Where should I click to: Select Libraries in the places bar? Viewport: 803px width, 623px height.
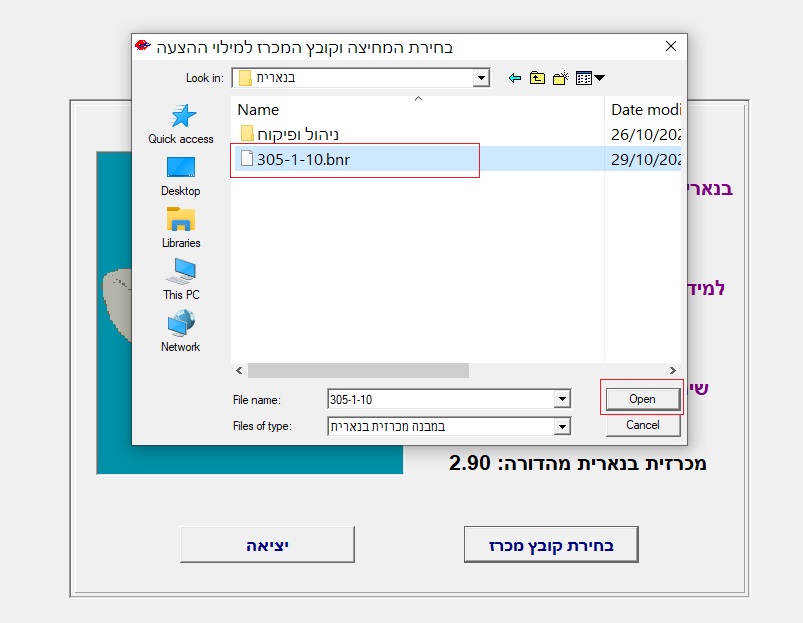(181, 228)
